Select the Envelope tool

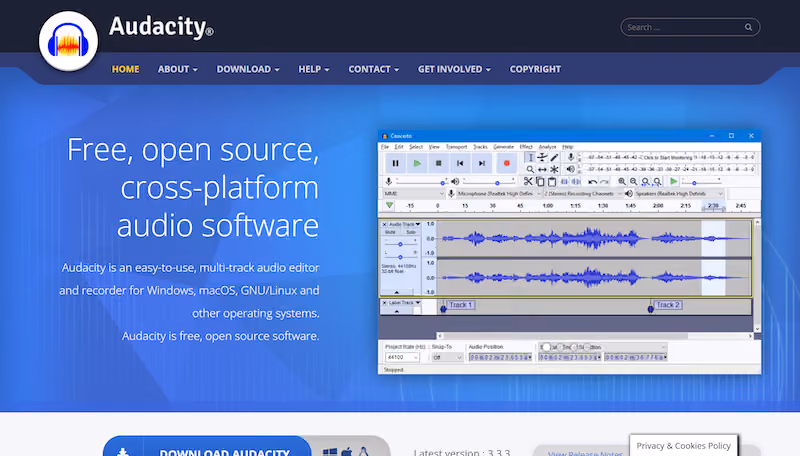coord(542,158)
